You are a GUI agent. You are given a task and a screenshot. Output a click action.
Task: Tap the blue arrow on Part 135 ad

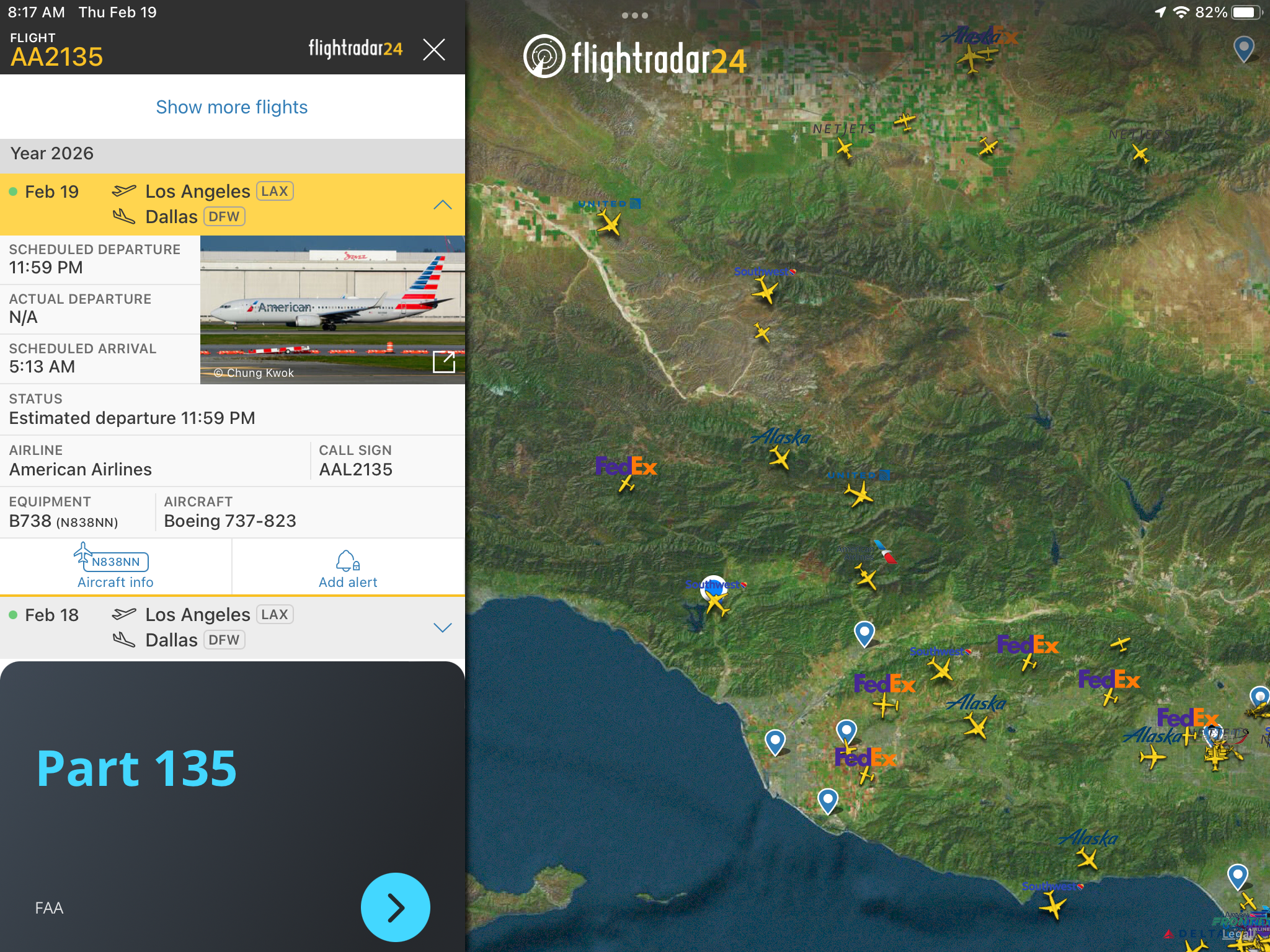(x=395, y=907)
